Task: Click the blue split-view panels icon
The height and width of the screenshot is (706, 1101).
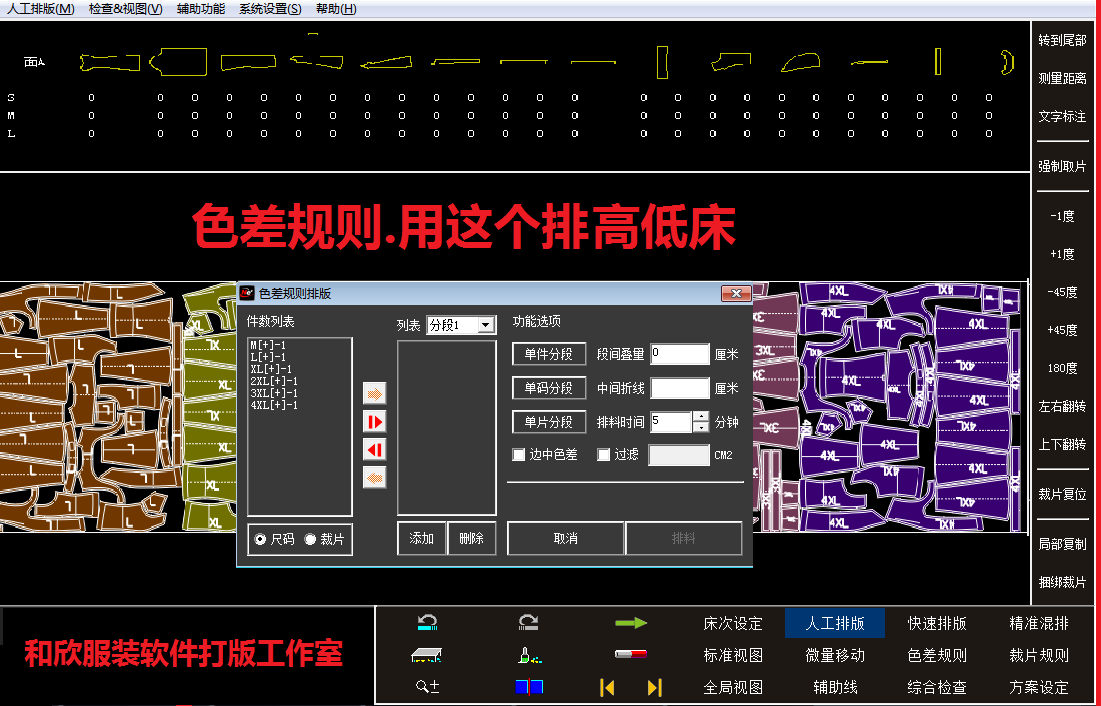Action: [x=529, y=688]
